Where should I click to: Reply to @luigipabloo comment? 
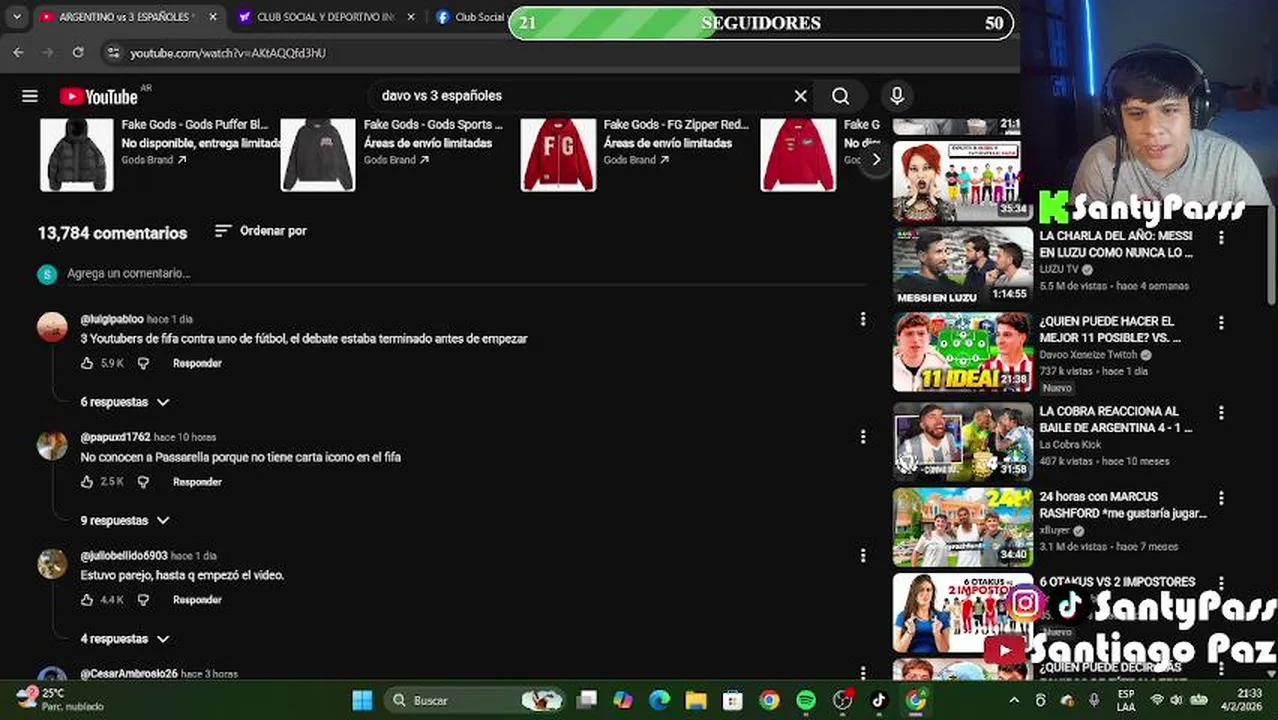[x=197, y=363]
